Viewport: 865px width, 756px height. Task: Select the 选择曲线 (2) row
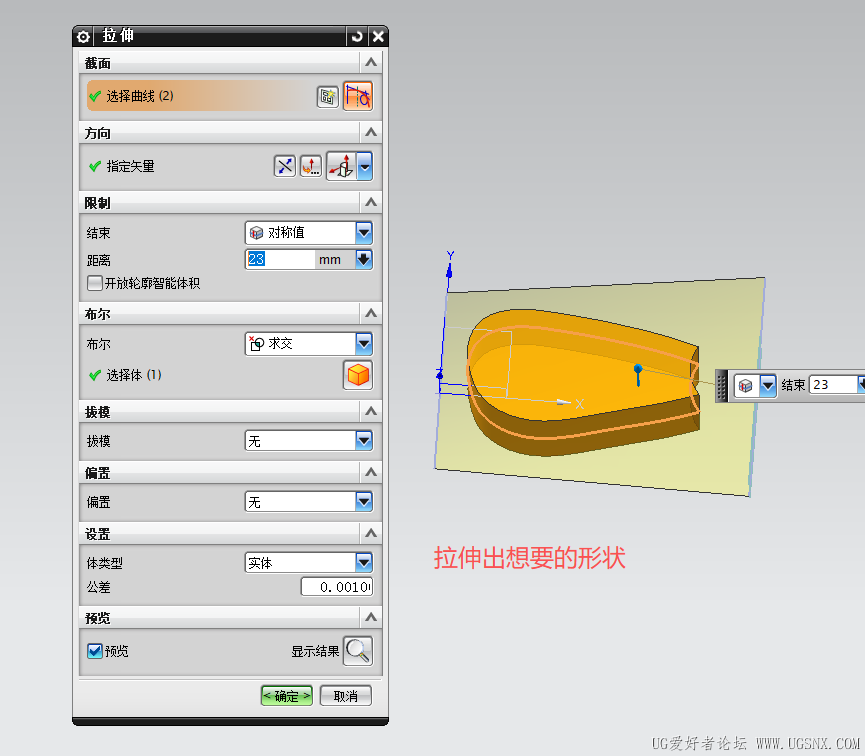pyautogui.click(x=201, y=96)
